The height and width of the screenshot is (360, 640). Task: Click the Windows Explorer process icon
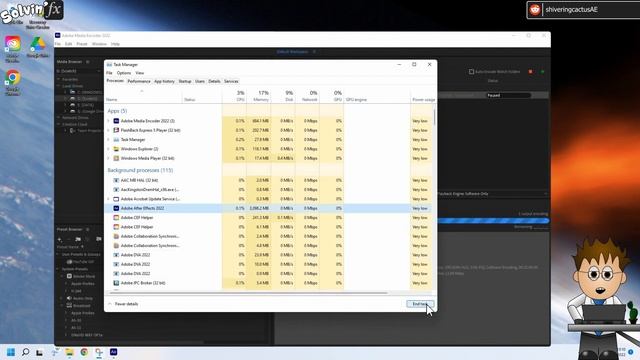pyautogui.click(x=116, y=149)
